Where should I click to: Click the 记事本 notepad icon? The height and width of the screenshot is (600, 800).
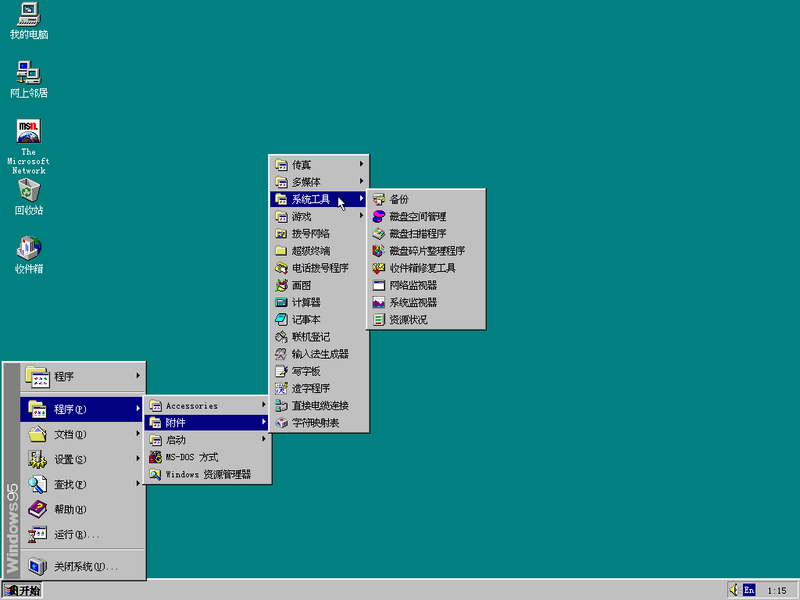click(x=281, y=319)
